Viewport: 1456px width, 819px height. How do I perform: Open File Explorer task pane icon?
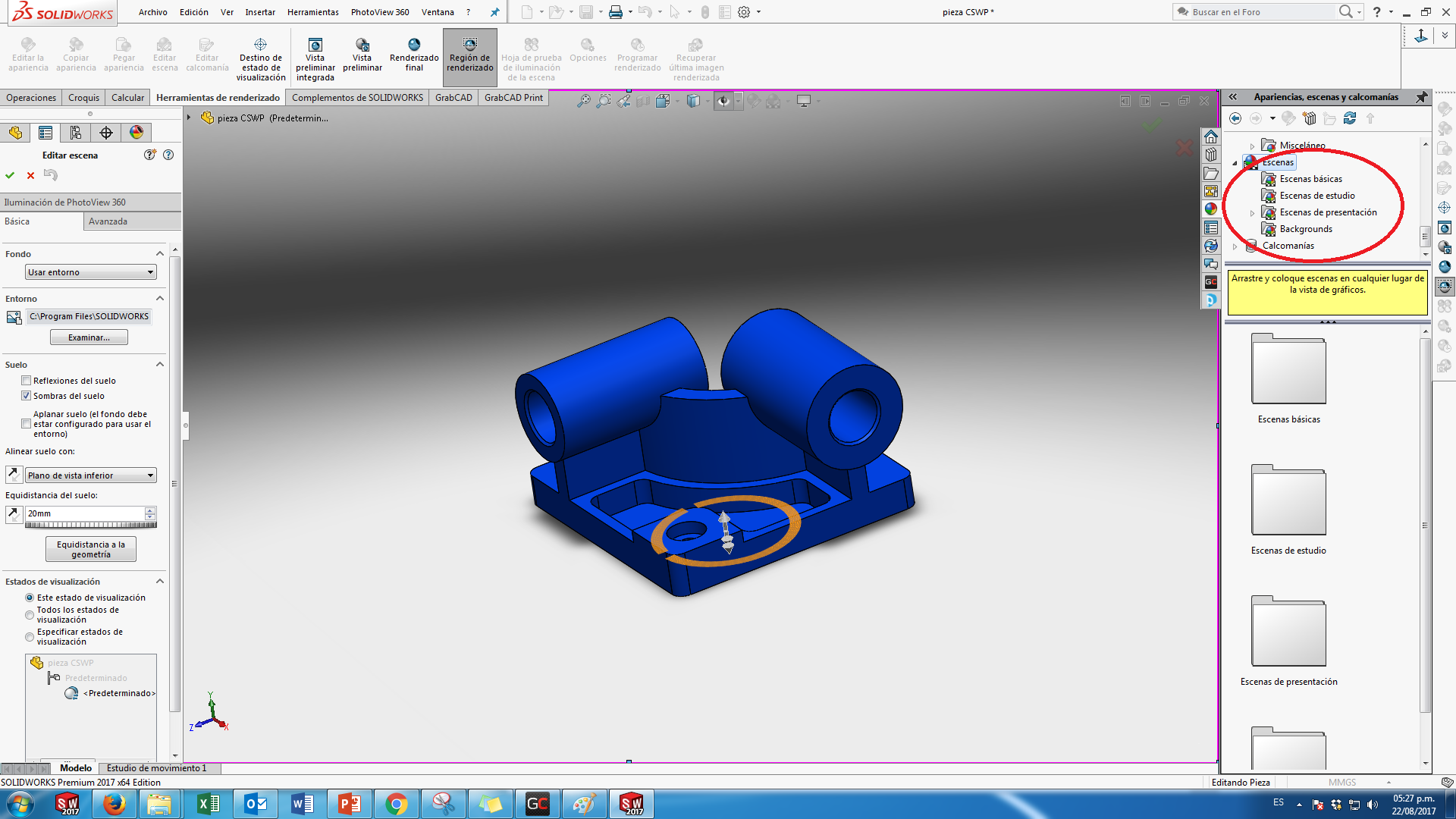[1211, 173]
